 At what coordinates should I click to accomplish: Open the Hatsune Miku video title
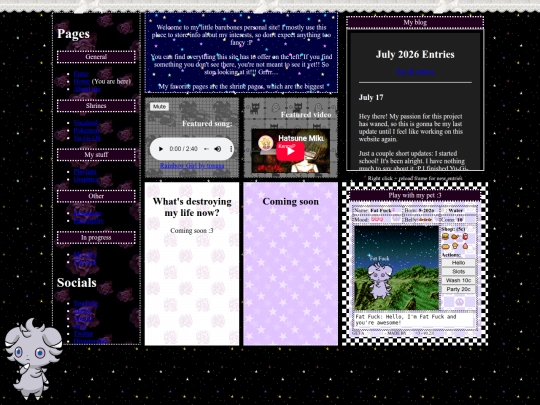tap(301, 138)
